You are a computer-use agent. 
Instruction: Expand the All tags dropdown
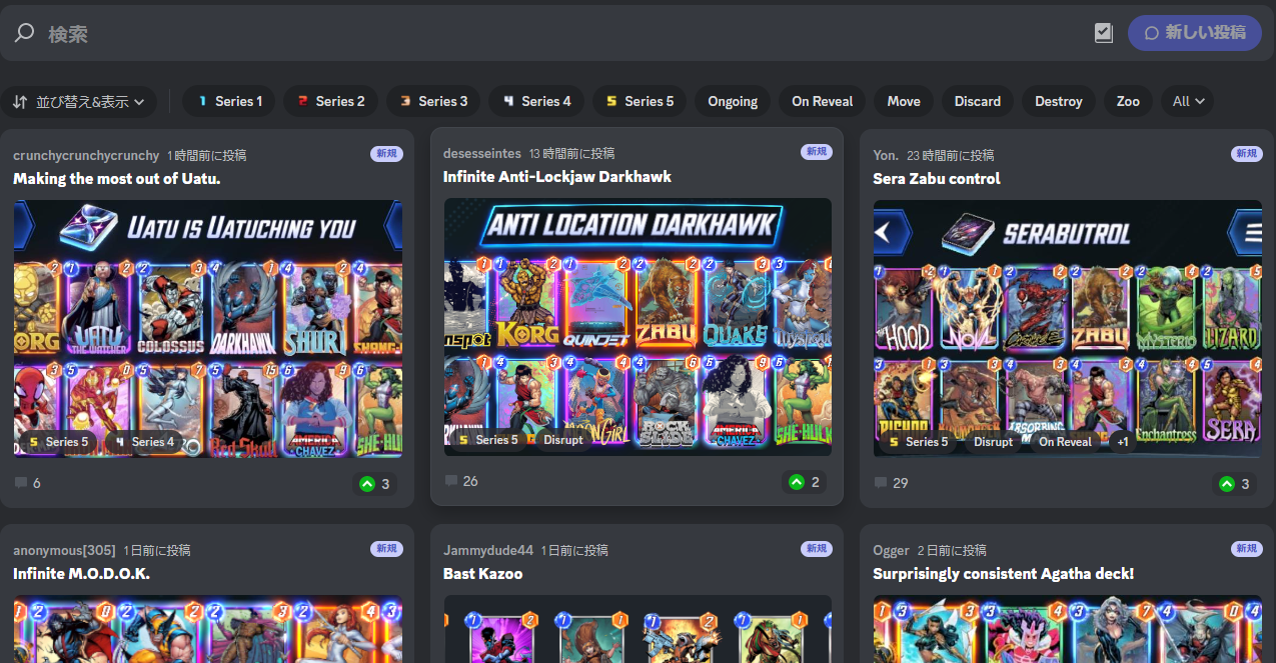[x=1188, y=101]
